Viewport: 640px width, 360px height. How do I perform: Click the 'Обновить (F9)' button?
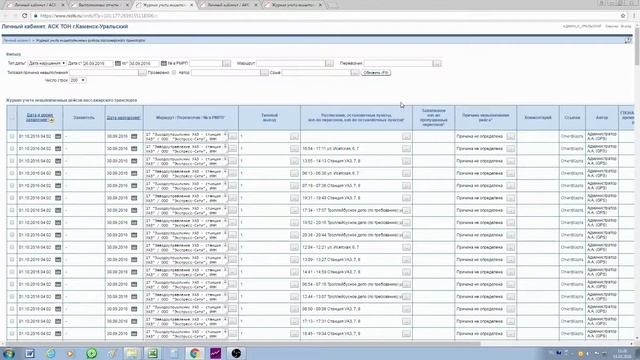pos(376,73)
